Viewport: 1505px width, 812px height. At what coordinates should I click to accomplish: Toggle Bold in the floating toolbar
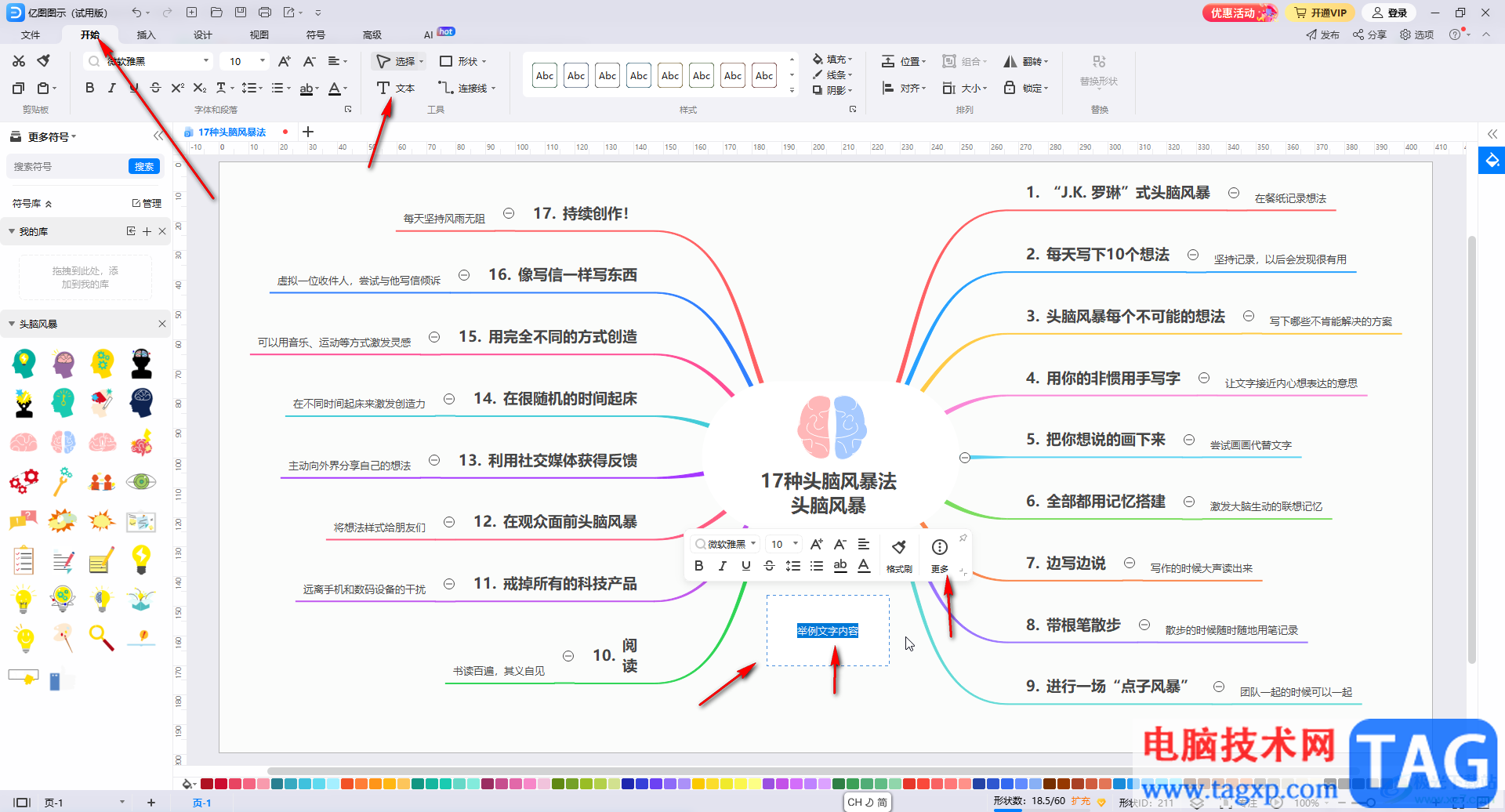pyautogui.click(x=699, y=566)
